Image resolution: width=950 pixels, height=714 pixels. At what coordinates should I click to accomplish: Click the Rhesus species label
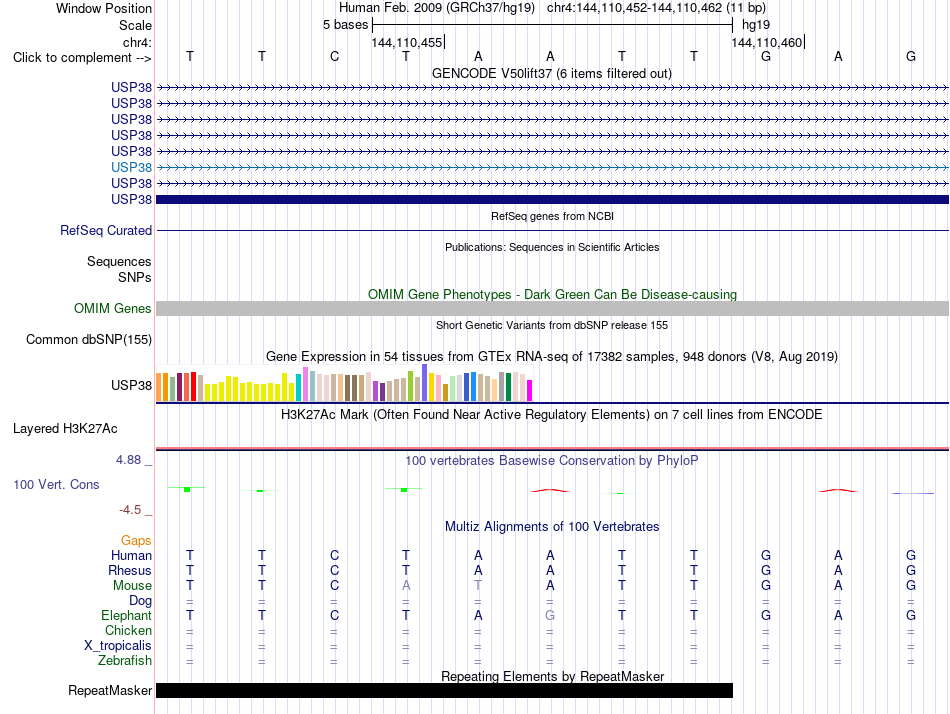(x=130, y=570)
